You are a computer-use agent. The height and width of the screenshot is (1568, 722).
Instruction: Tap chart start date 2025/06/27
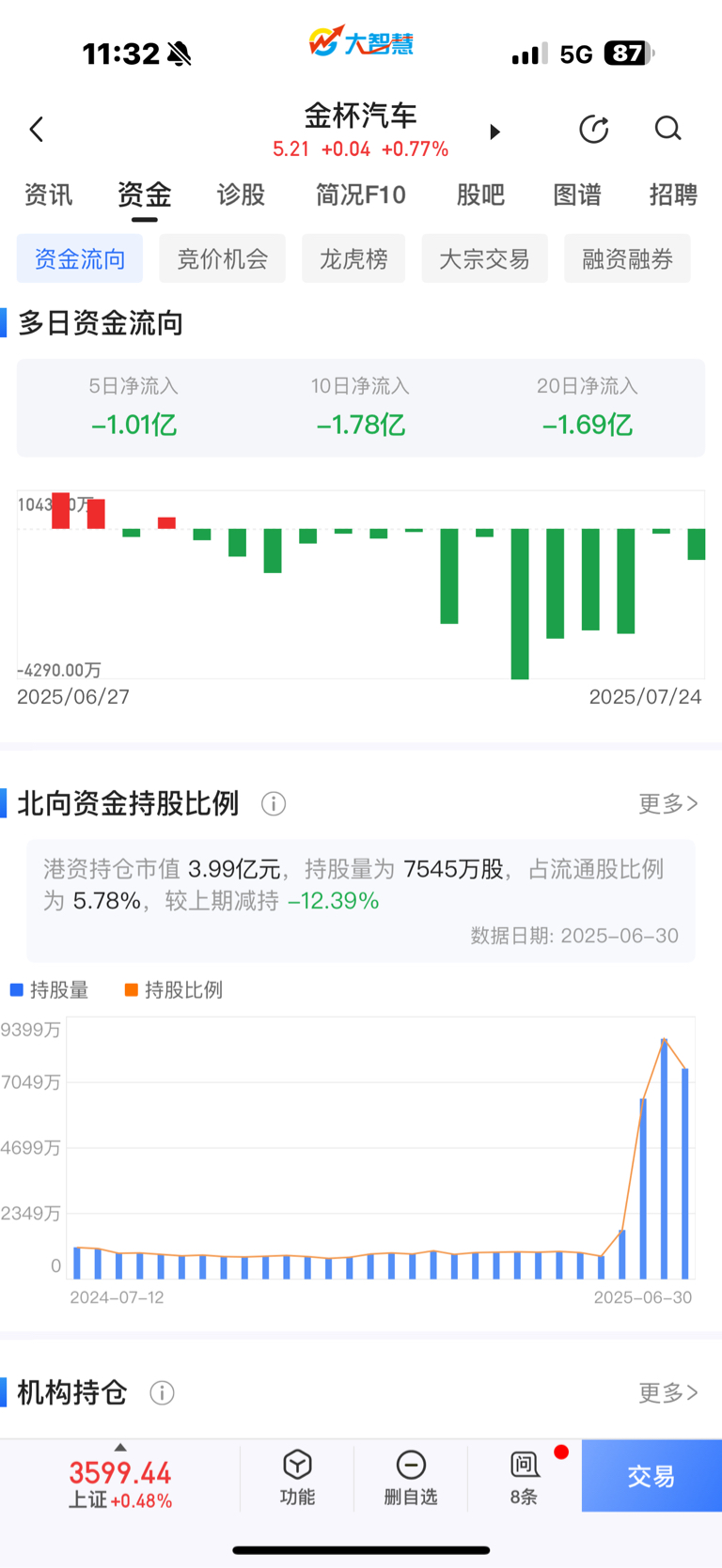pyautogui.click(x=73, y=697)
